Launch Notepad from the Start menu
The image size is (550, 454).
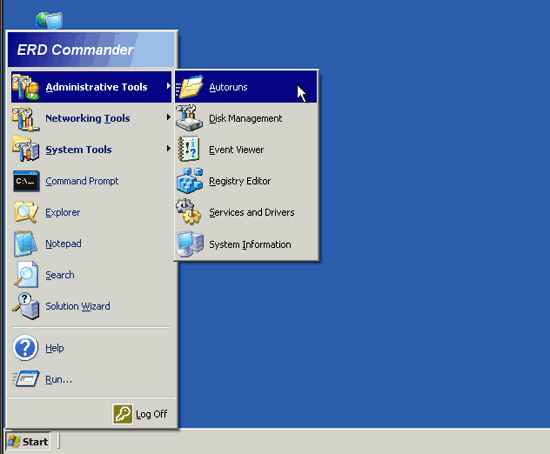92,243
